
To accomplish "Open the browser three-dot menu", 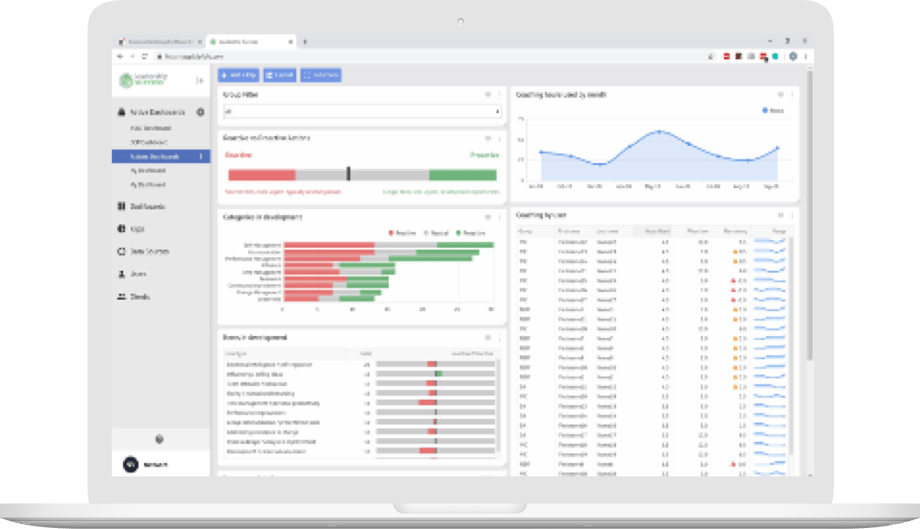I will click(x=806, y=56).
